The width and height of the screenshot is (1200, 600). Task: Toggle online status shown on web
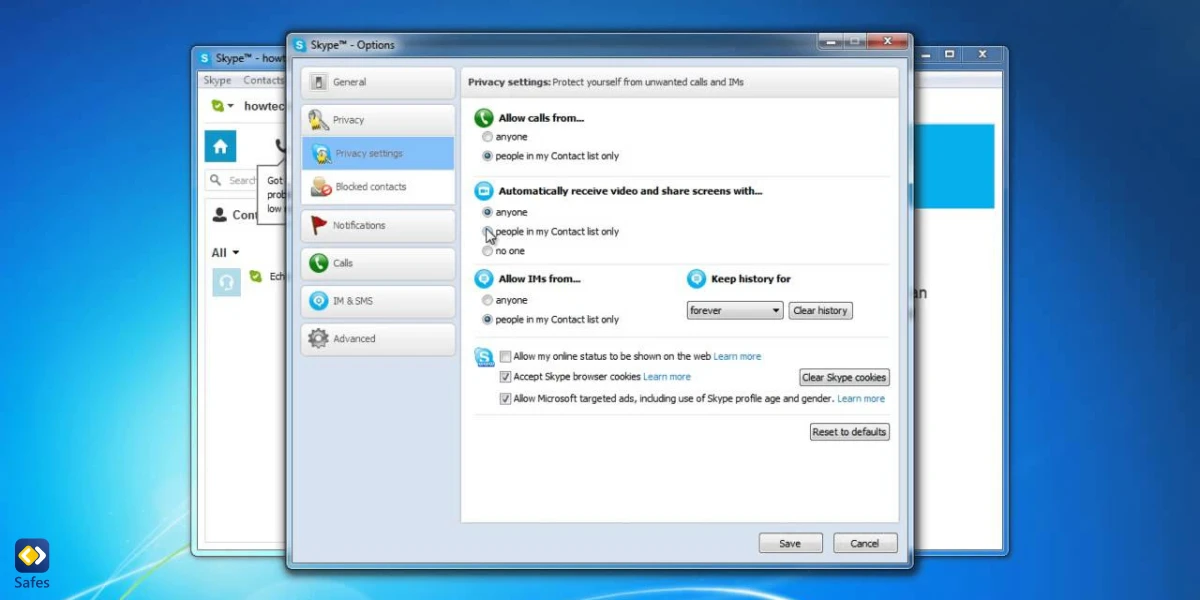tap(505, 356)
